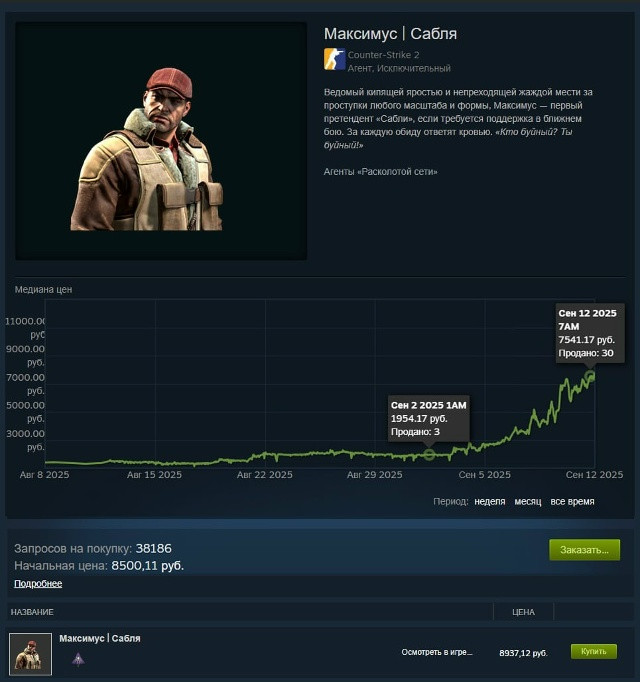
Task: Open the Максимус listing thumbnail image
Action: pos(30,654)
